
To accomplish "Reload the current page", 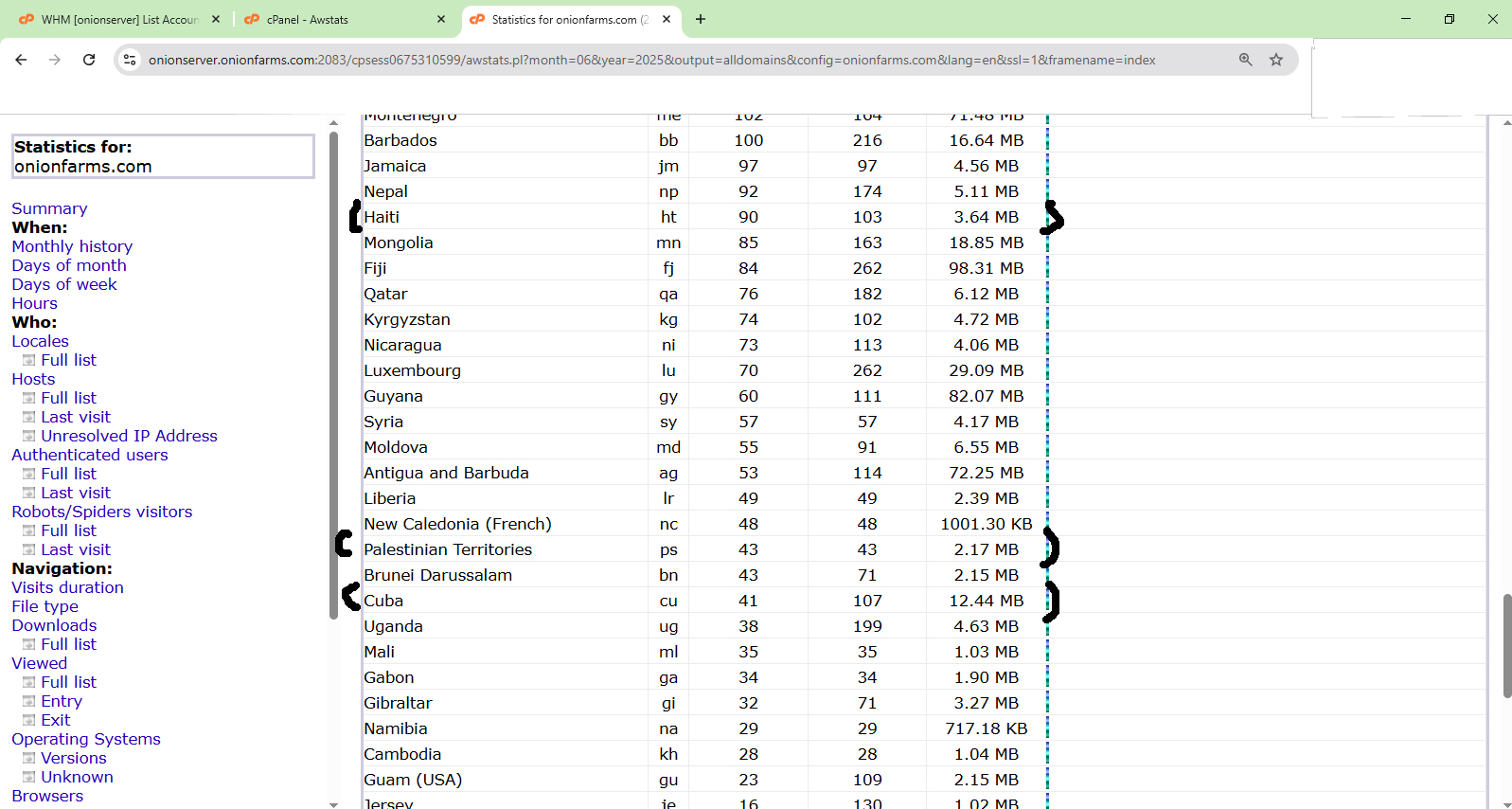I will point(89,60).
